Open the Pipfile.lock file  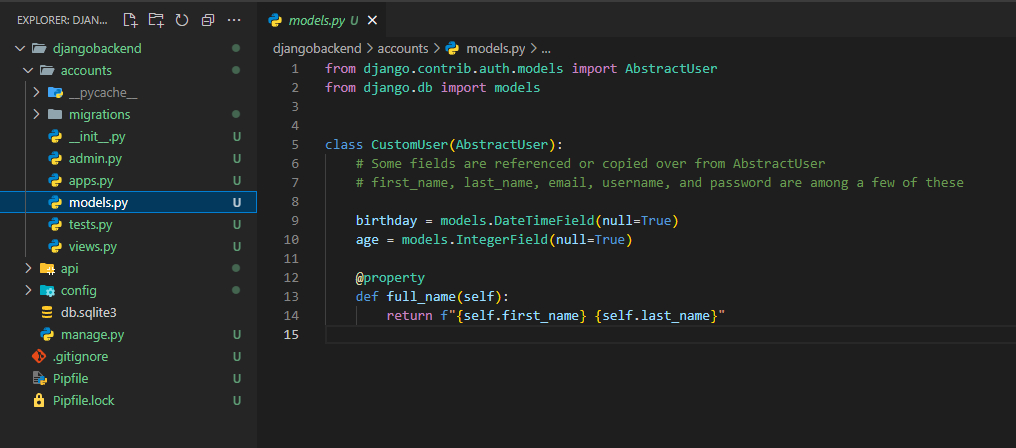pos(83,400)
